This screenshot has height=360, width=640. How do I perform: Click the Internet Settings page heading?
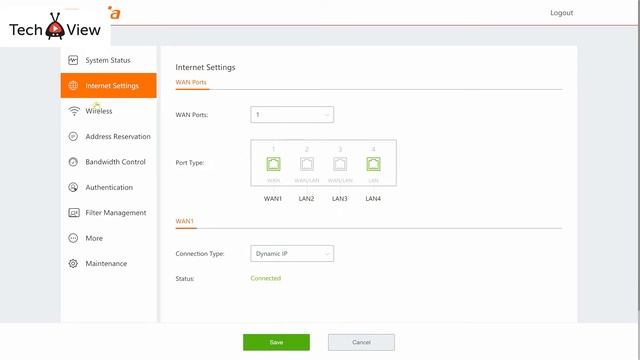[x=205, y=67]
